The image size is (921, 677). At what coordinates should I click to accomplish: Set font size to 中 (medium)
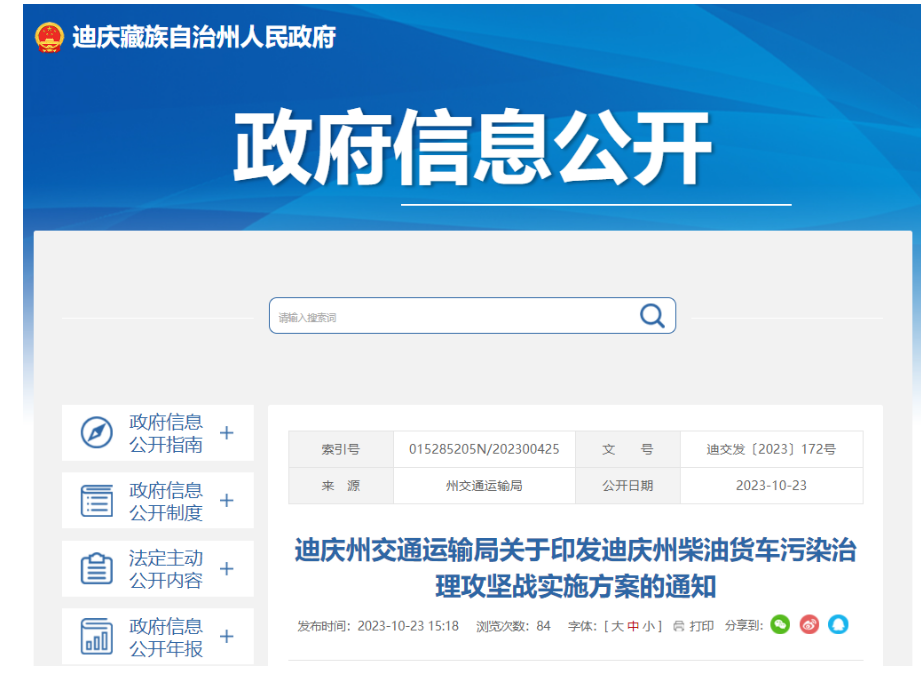[x=633, y=626]
